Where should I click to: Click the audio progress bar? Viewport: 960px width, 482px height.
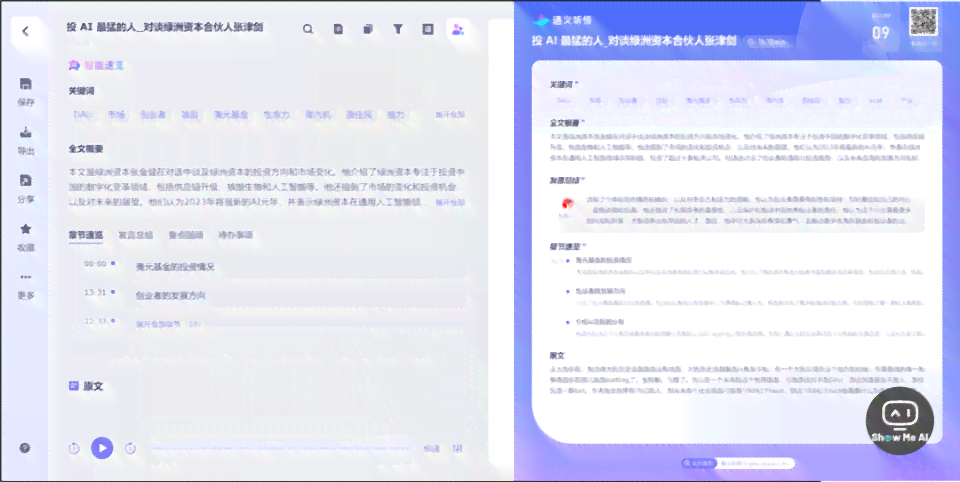coord(282,449)
